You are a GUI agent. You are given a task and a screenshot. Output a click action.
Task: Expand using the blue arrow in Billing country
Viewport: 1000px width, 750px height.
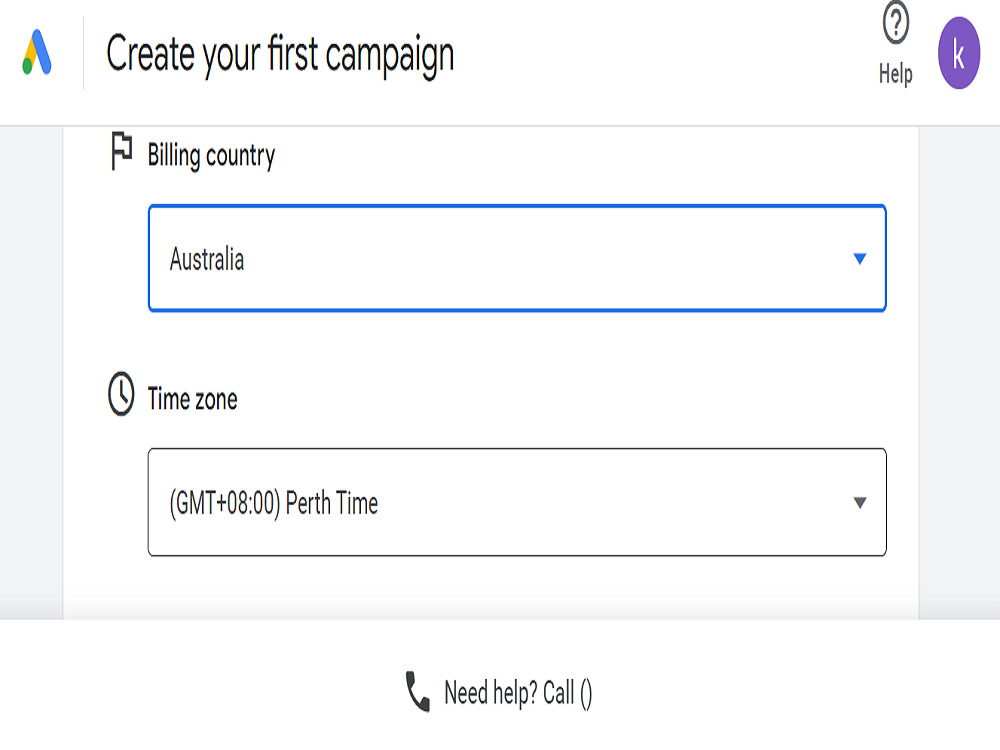tap(860, 258)
